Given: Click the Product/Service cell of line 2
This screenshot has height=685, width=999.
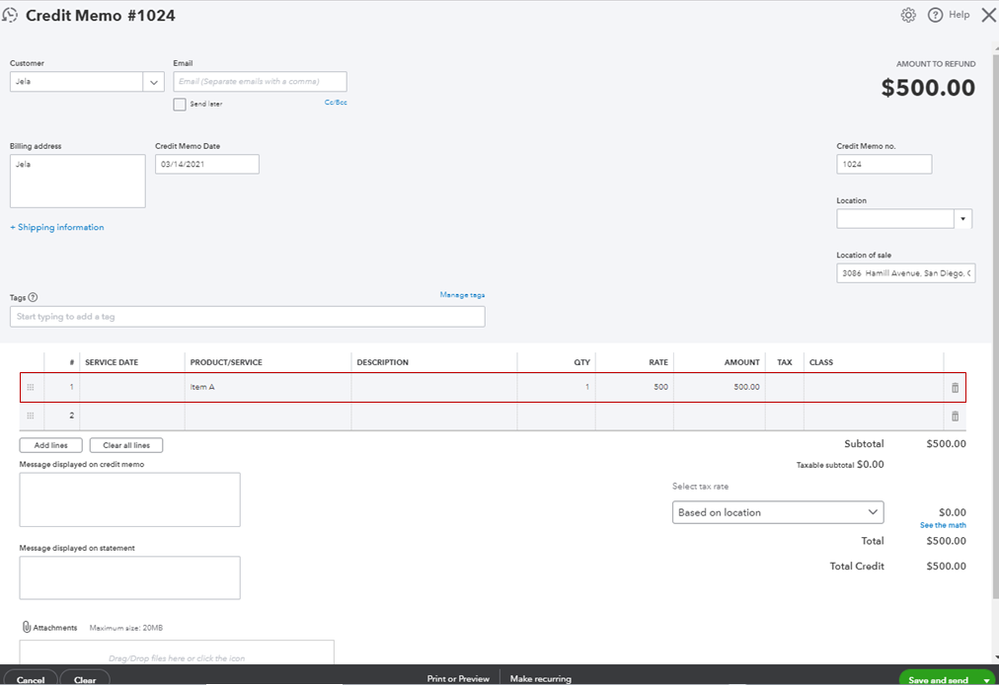Looking at the screenshot, I should (268, 416).
